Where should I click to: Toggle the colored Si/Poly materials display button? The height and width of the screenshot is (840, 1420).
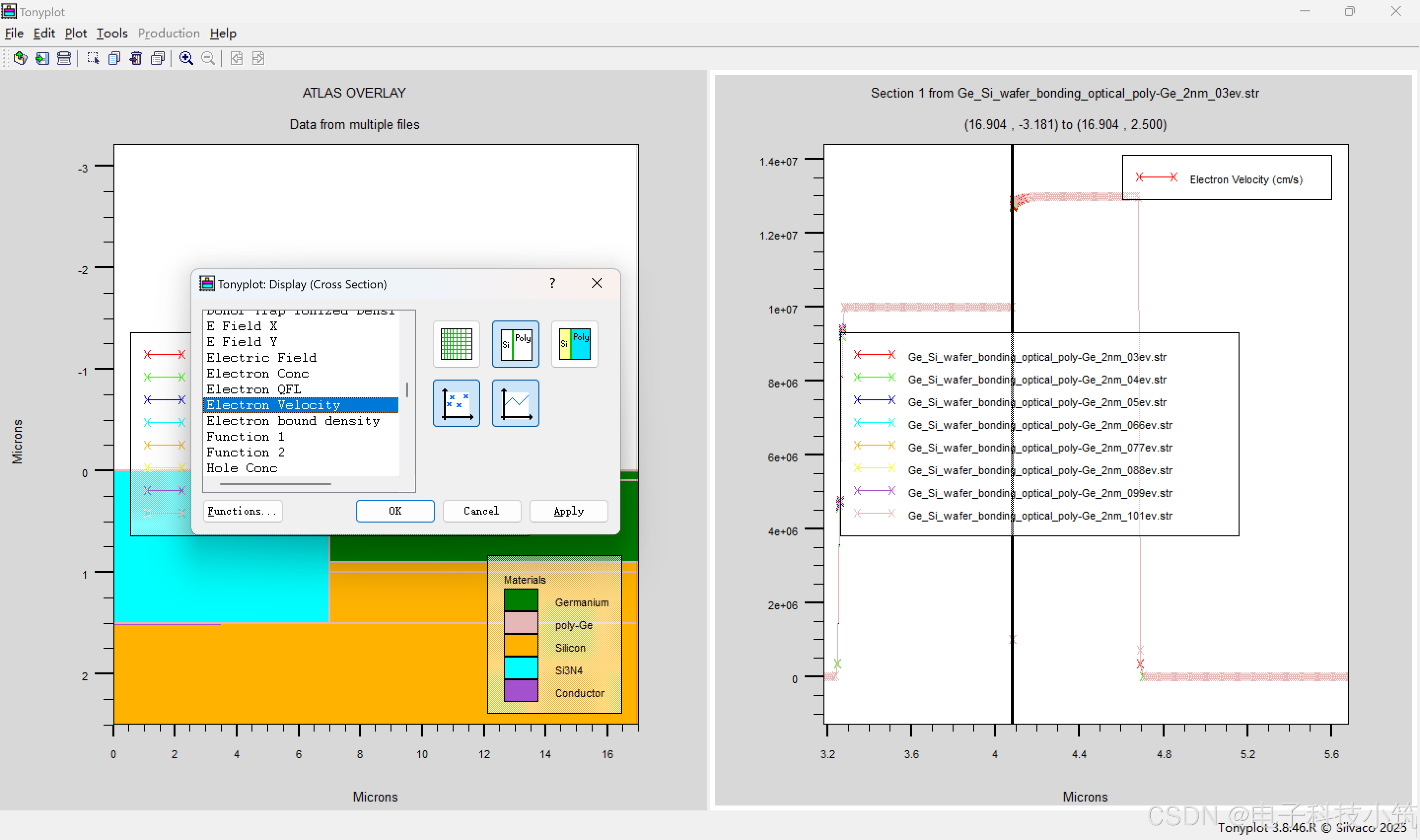[x=574, y=344]
